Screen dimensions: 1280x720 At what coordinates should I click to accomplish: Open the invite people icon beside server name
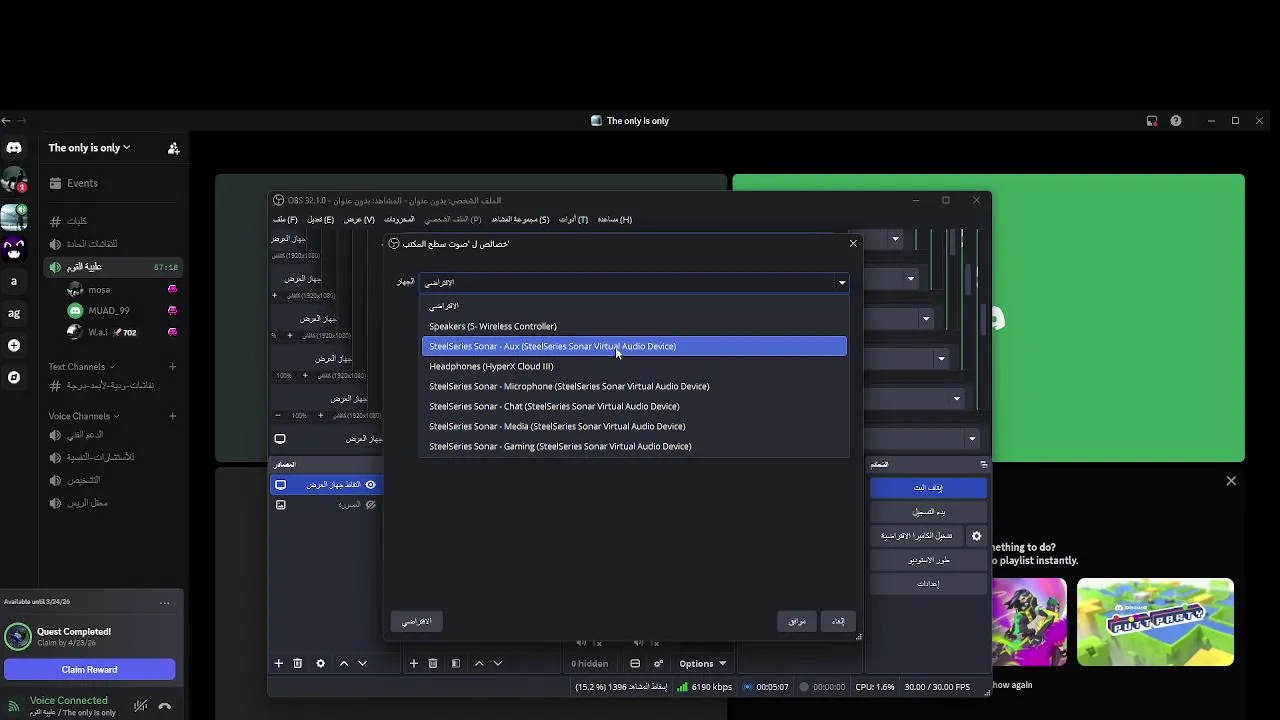[x=173, y=148]
